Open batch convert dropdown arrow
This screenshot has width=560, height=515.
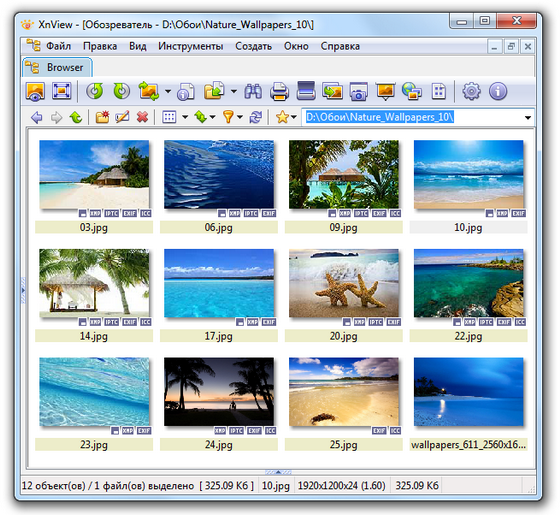click(x=234, y=91)
